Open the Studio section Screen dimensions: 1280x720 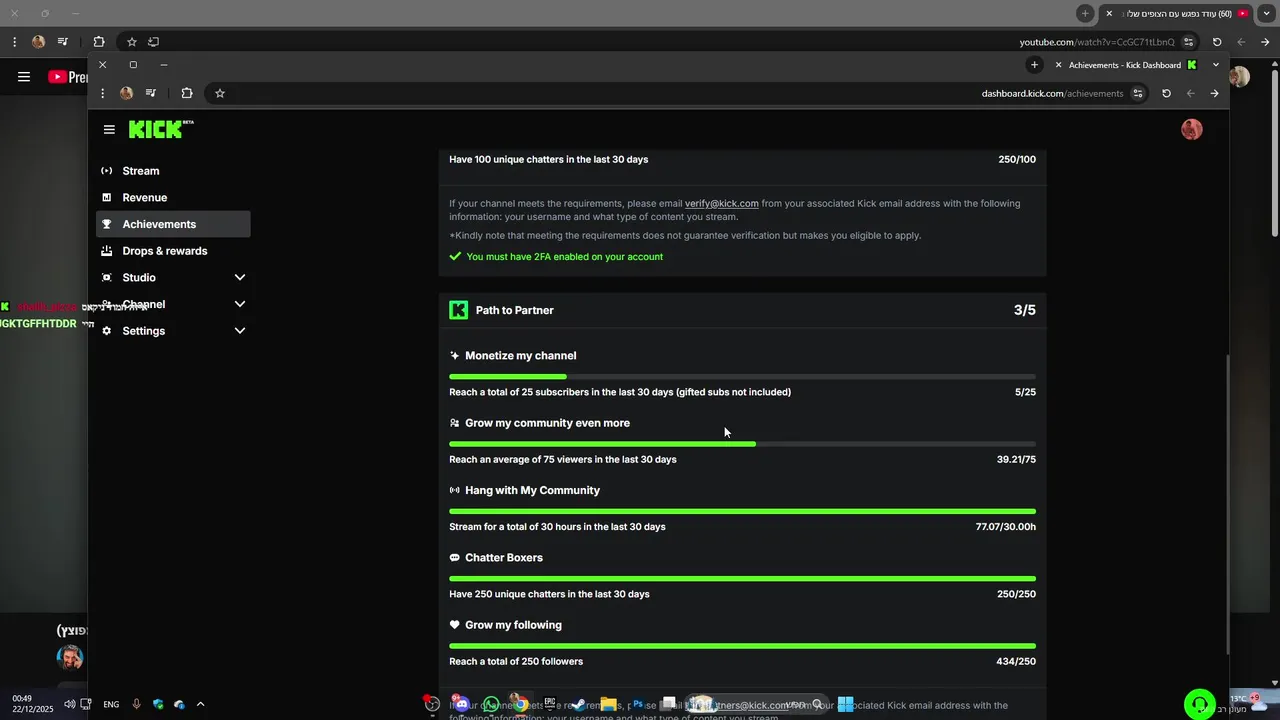[x=173, y=278]
